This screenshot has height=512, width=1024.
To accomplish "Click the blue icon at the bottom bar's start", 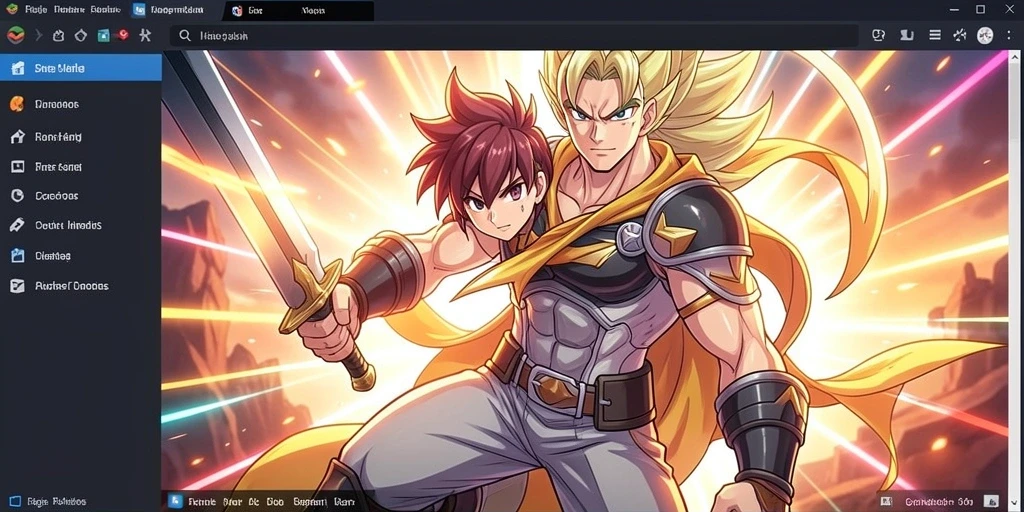I will coord(175,501).
